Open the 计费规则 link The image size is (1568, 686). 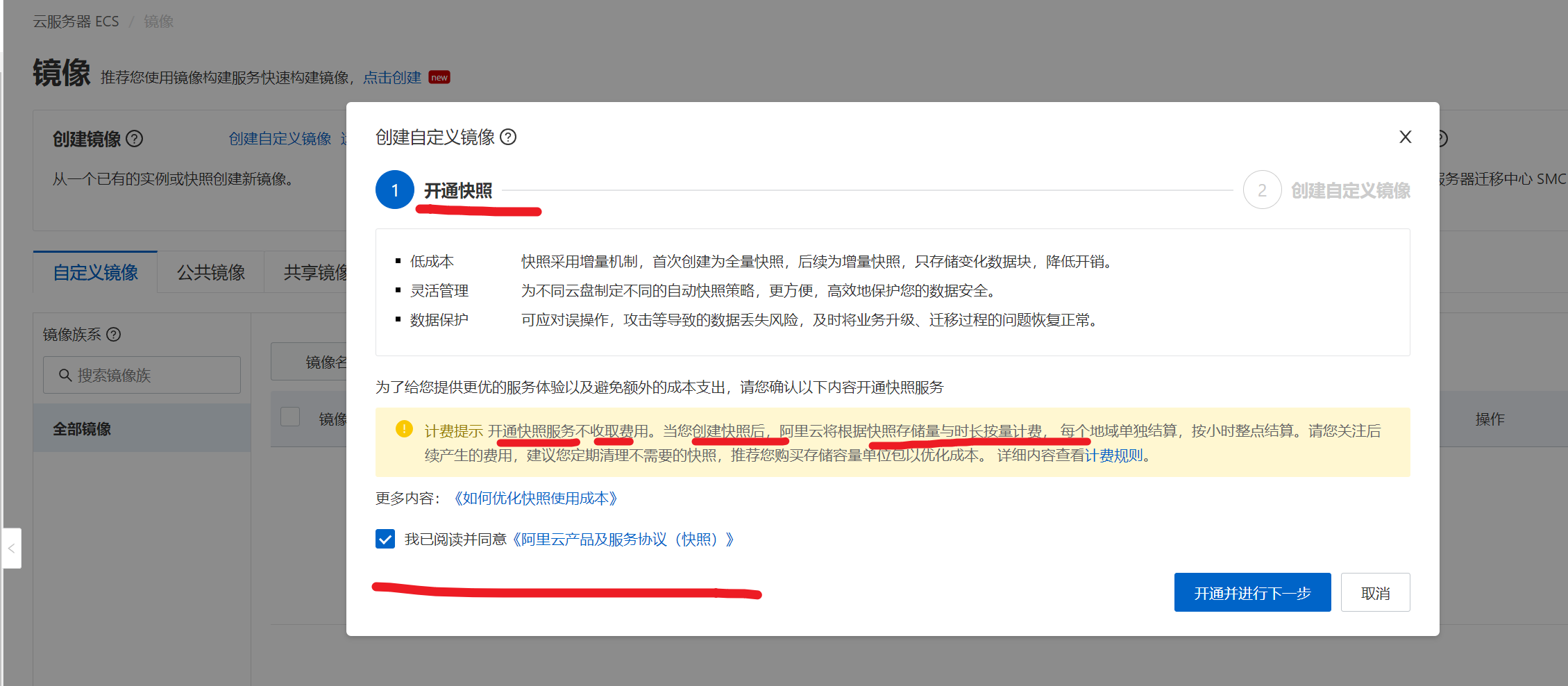[1113, 455]
